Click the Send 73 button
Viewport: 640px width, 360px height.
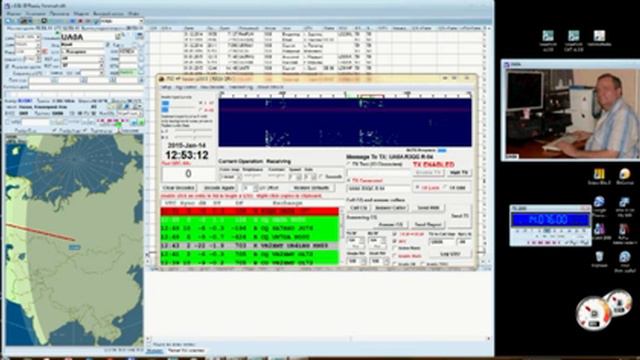tap(460, 216)
